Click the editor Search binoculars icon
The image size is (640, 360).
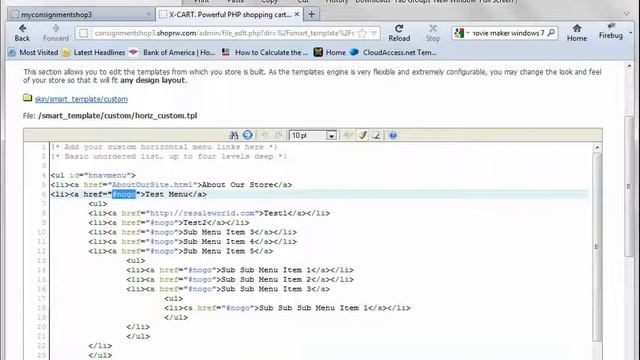233,135
